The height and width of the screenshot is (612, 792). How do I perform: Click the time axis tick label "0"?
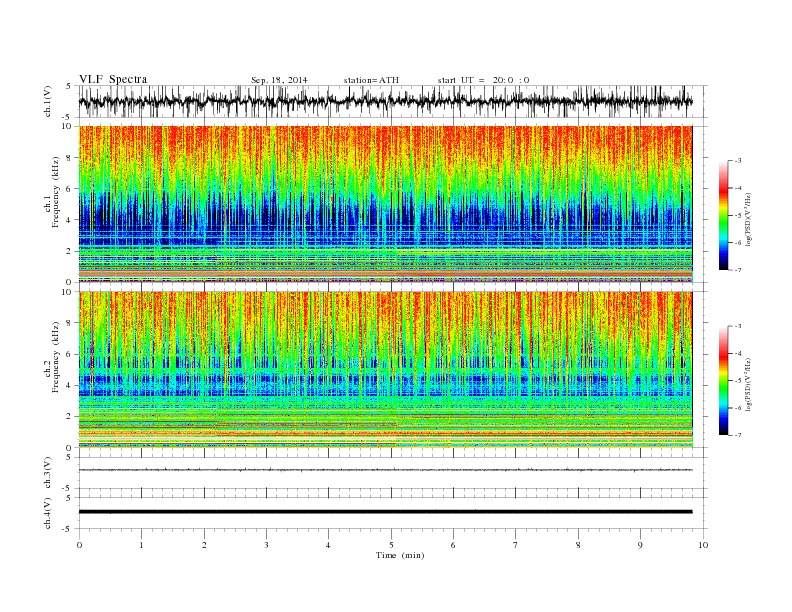79,545
